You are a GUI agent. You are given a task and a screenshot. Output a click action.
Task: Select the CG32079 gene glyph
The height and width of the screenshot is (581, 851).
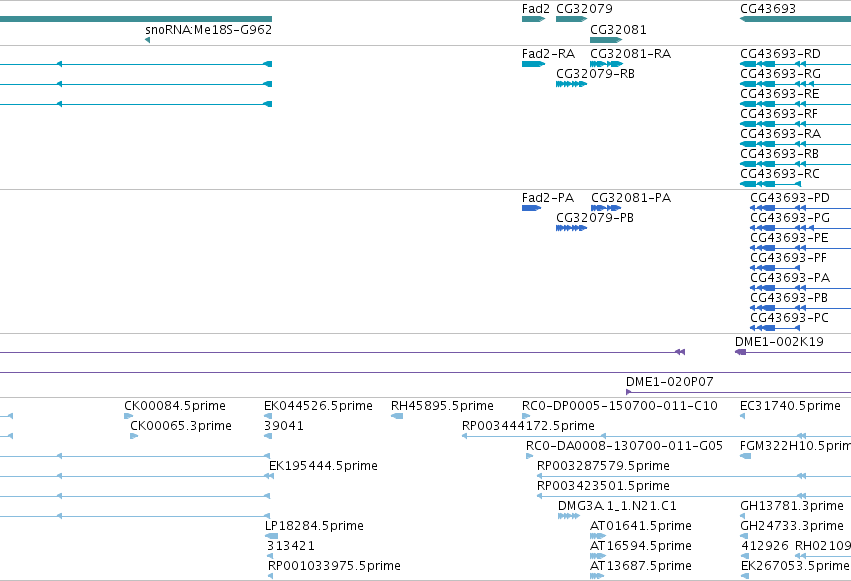click(571, 19)
